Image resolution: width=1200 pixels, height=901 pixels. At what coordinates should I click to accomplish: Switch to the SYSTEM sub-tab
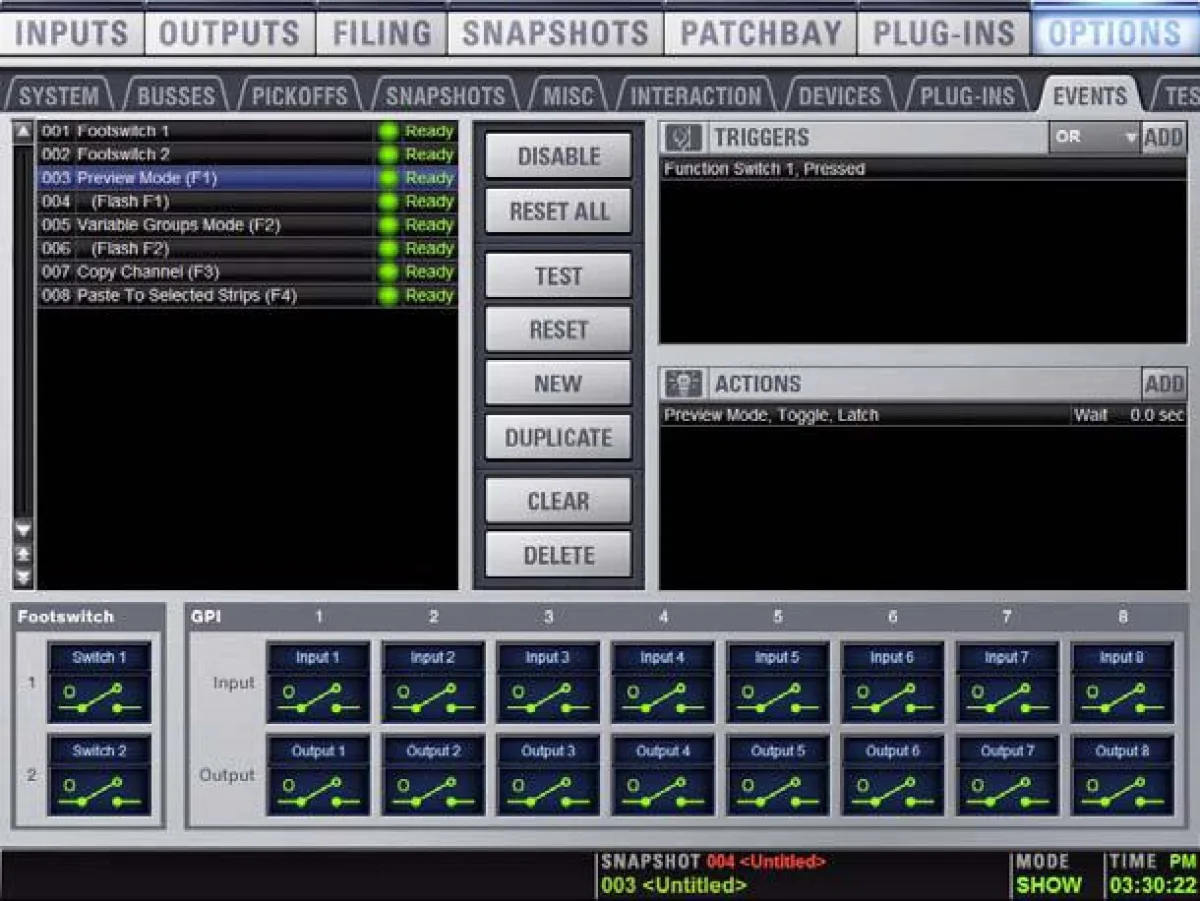click(x=59, y=96)
